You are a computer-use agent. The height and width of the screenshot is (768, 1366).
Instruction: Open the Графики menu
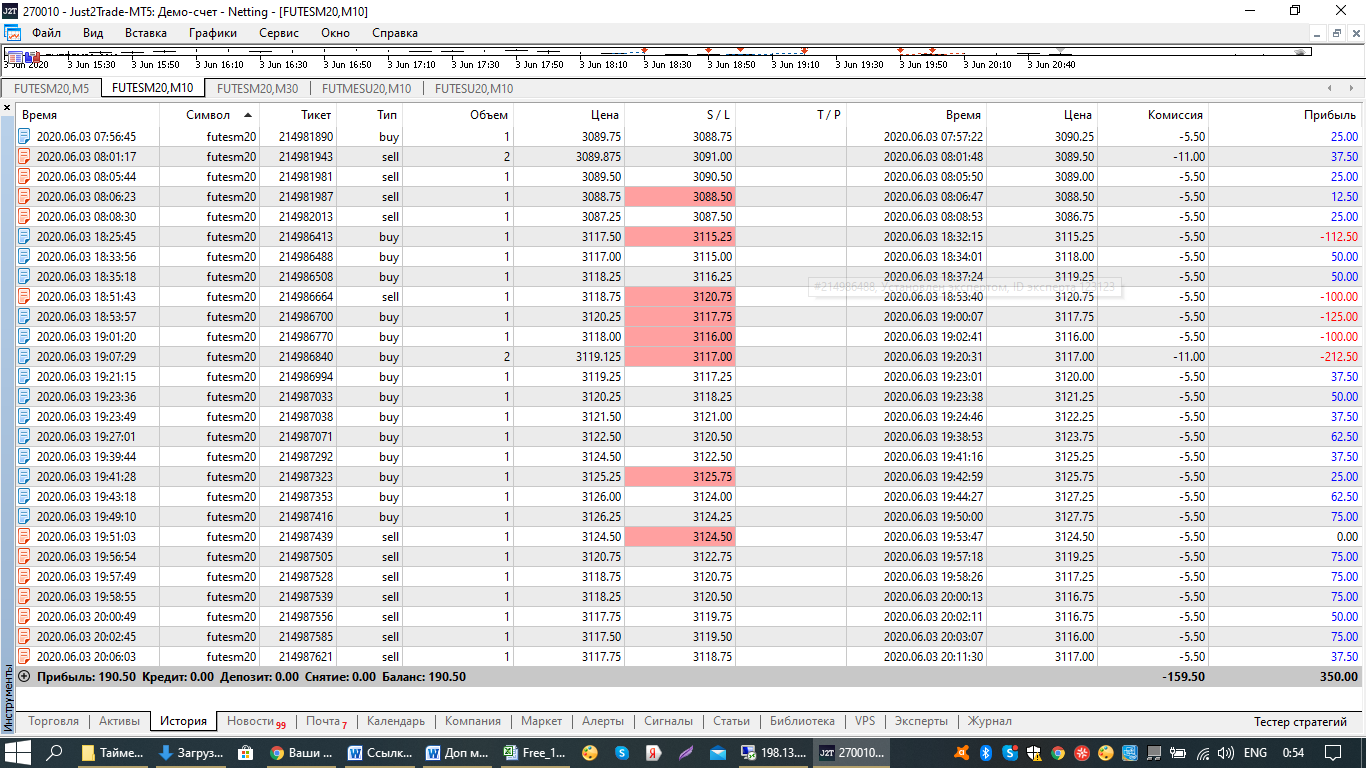click(213, 33)
